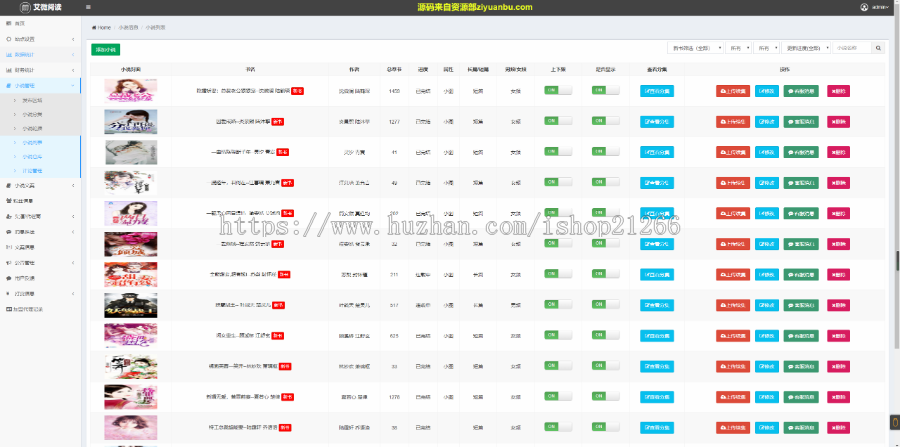900x447 pixels.
Task: Open the admin user avatar menu
Action: (864, 7)
